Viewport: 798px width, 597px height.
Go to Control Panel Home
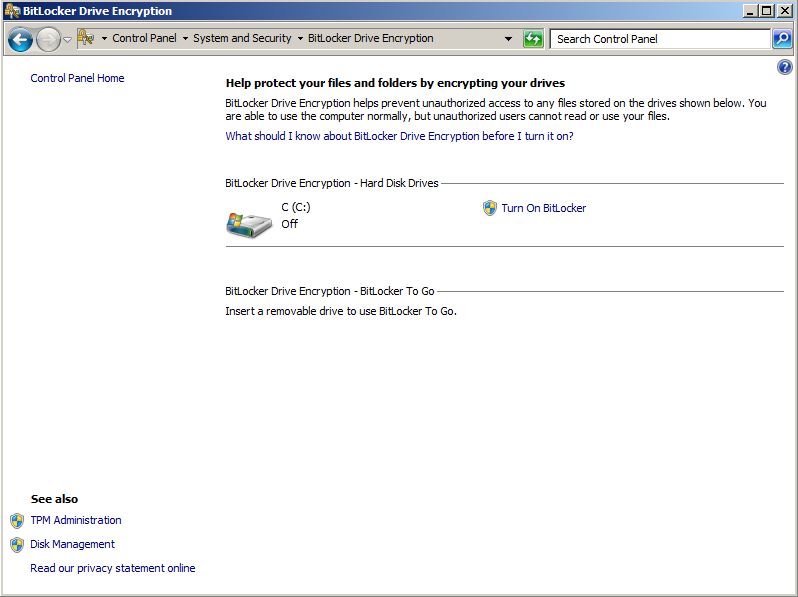pos(77,78)
